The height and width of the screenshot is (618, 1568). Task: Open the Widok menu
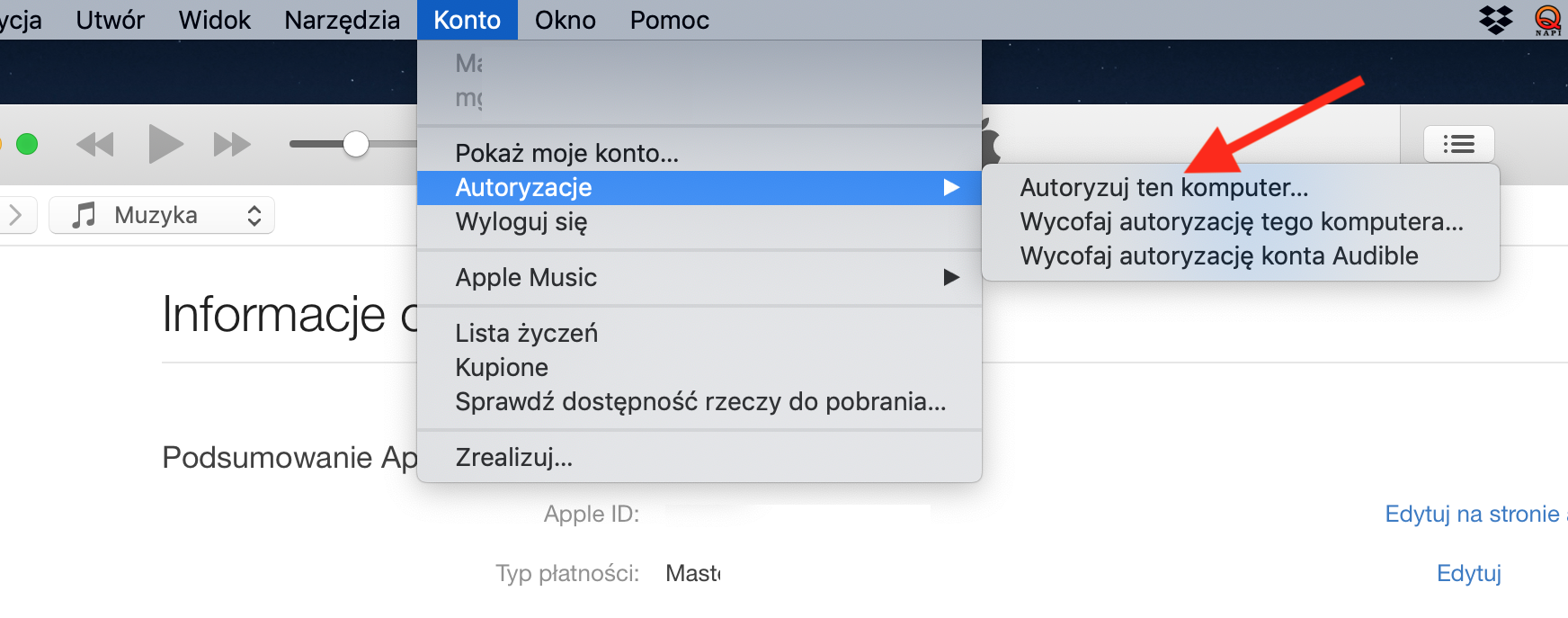point(214,20)
